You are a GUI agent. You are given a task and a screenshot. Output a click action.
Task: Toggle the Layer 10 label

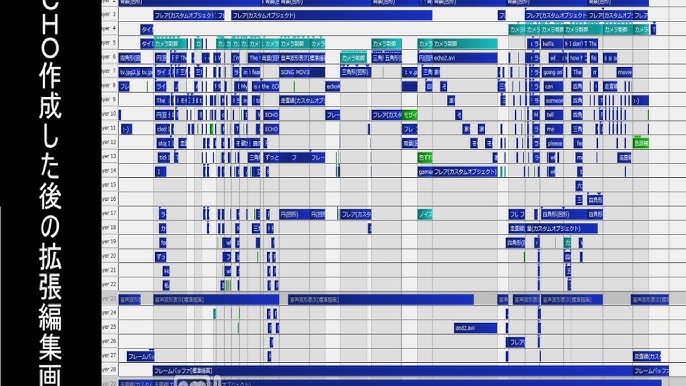[109, 114]
